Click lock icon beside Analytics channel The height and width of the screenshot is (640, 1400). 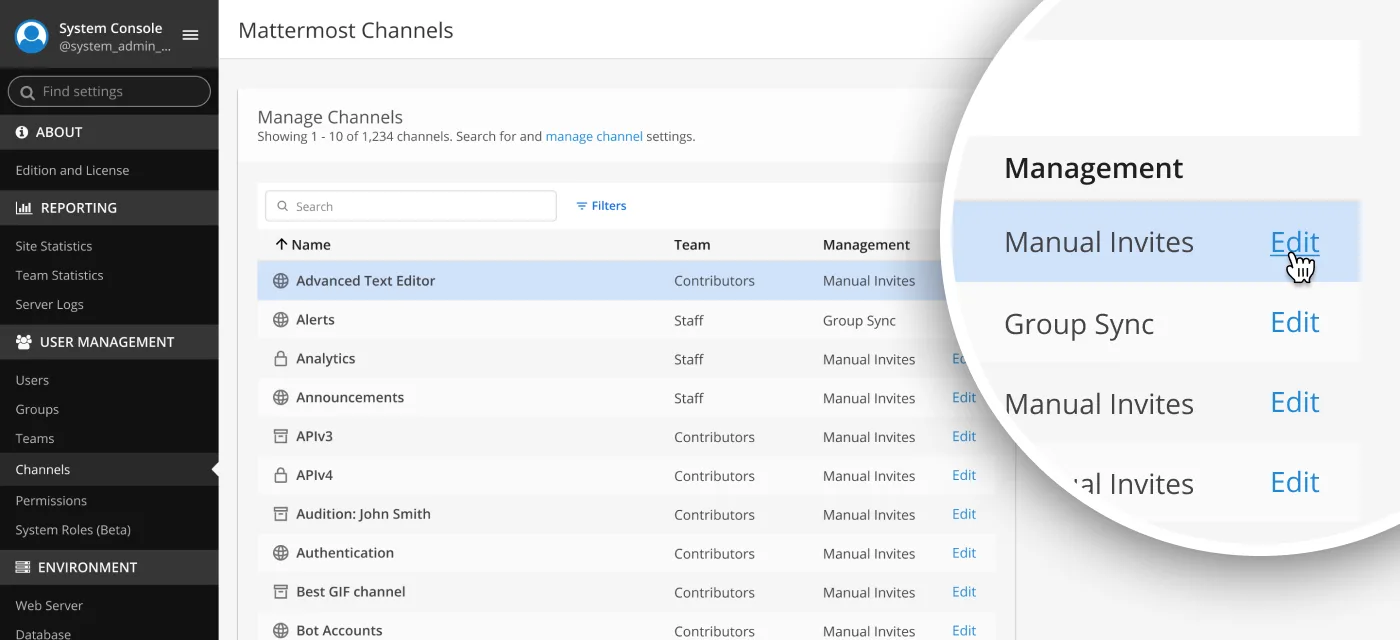point(281,358)
